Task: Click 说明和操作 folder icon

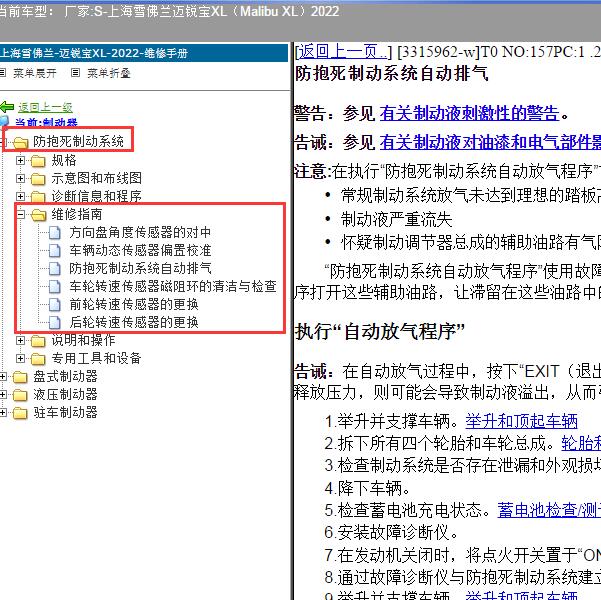Action: pyautogui.click(x=38, y=341)
